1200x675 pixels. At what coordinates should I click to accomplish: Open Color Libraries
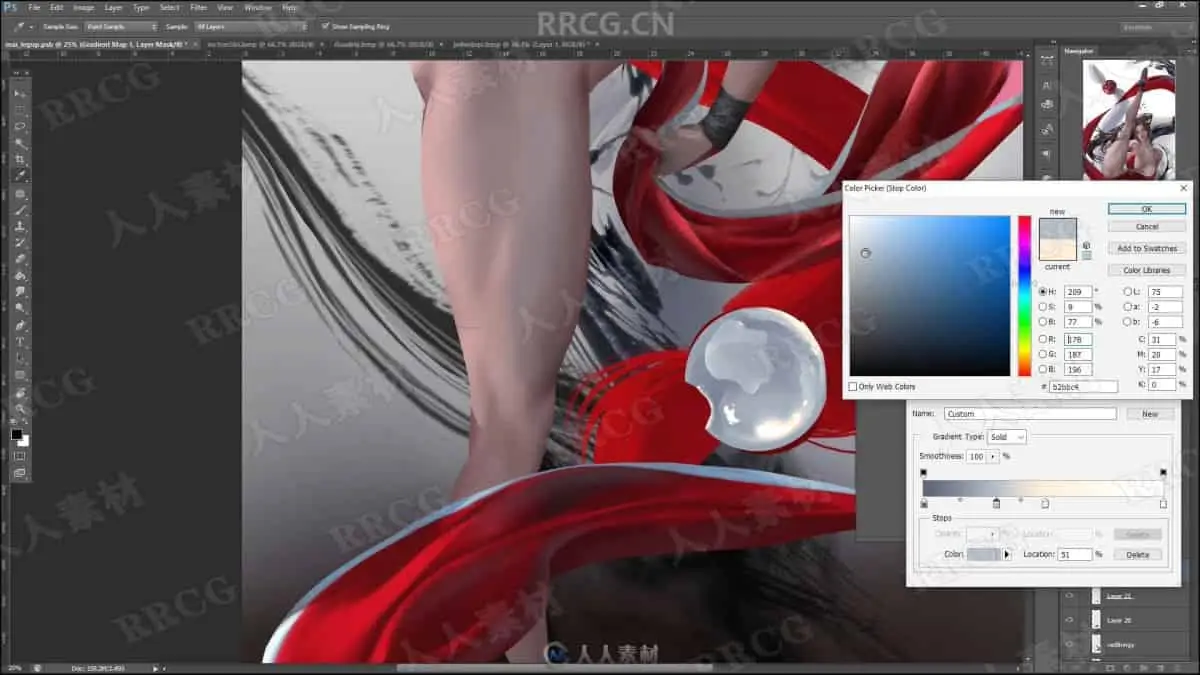1146,270
